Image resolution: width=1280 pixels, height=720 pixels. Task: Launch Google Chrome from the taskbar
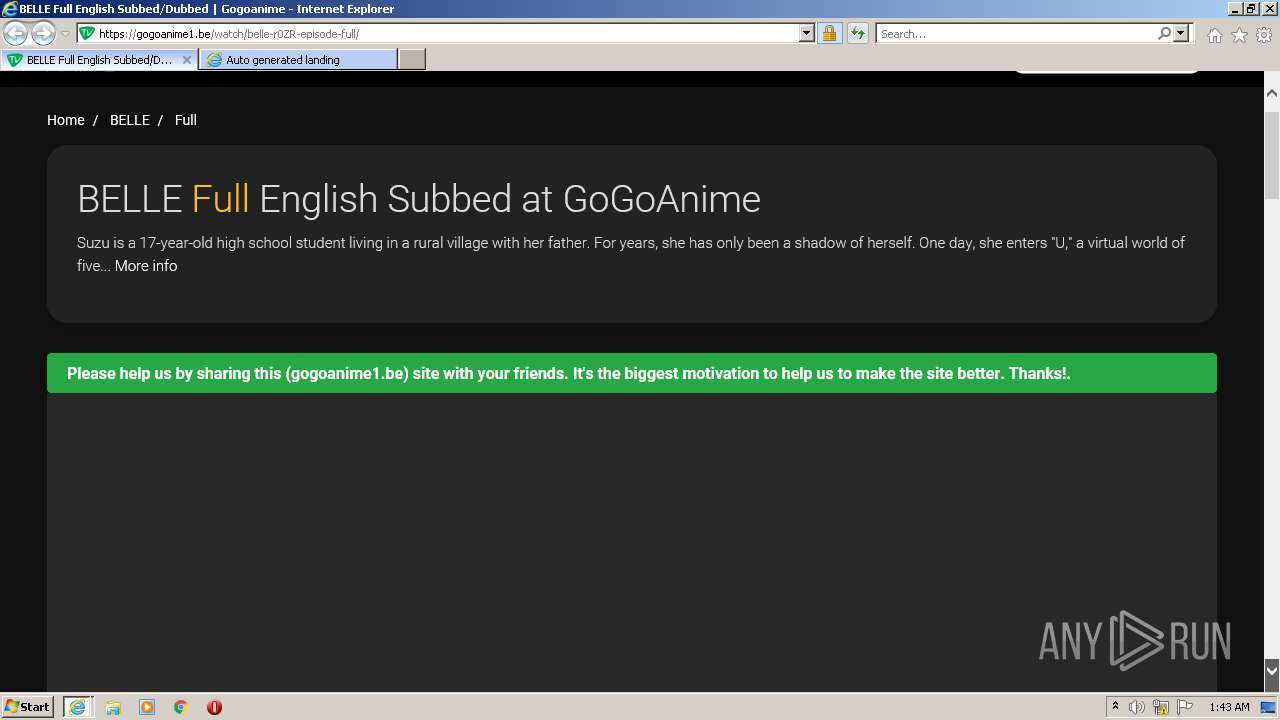point(181,707)
